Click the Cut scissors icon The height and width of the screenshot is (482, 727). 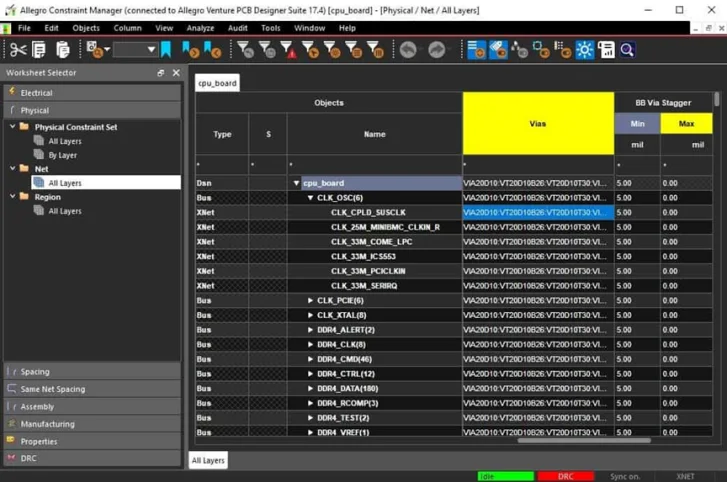coord(18,49)
